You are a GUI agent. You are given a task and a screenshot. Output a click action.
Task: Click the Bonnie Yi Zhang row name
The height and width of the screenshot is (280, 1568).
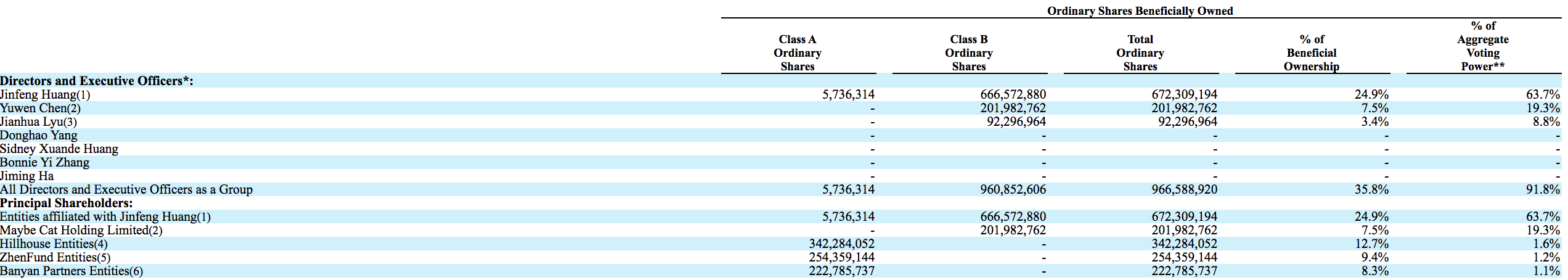[44, 162]
